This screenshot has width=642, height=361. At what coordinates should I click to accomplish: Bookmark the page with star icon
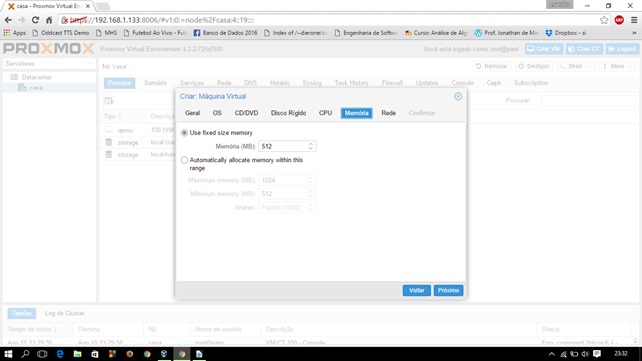click(604, 20)
